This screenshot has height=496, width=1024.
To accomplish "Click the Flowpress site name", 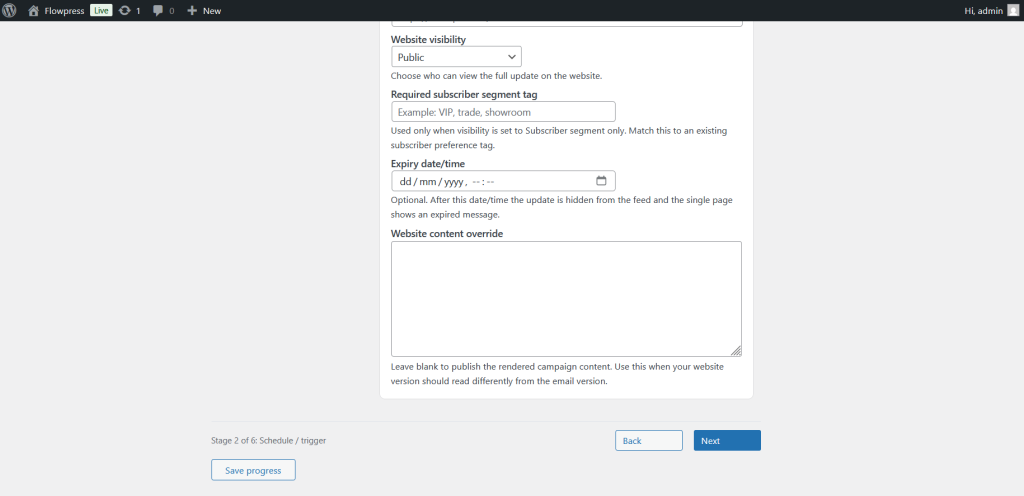I will point(64,10).
